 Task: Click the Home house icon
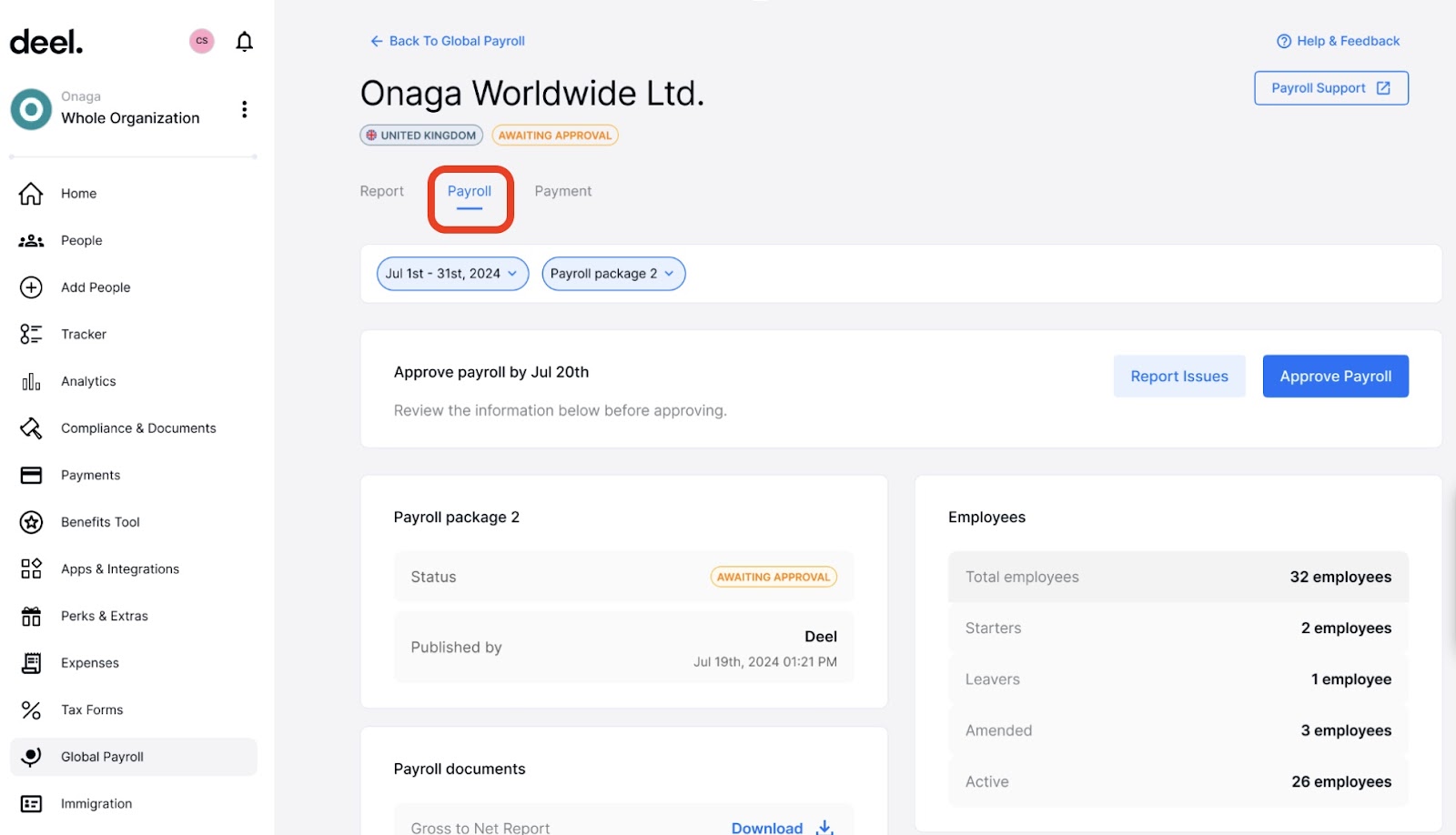tap(31, 193)
